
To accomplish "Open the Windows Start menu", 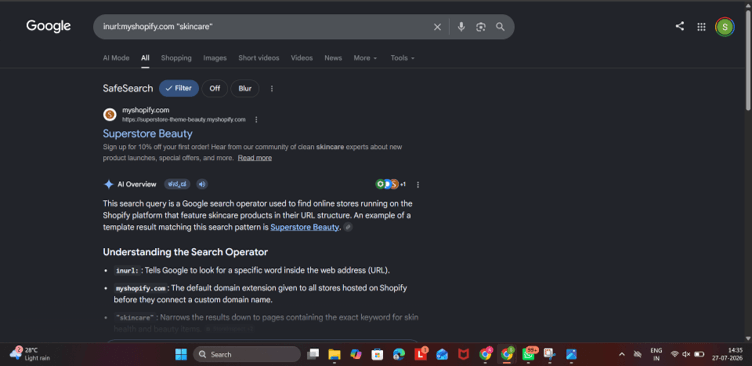I will (181, 354).
